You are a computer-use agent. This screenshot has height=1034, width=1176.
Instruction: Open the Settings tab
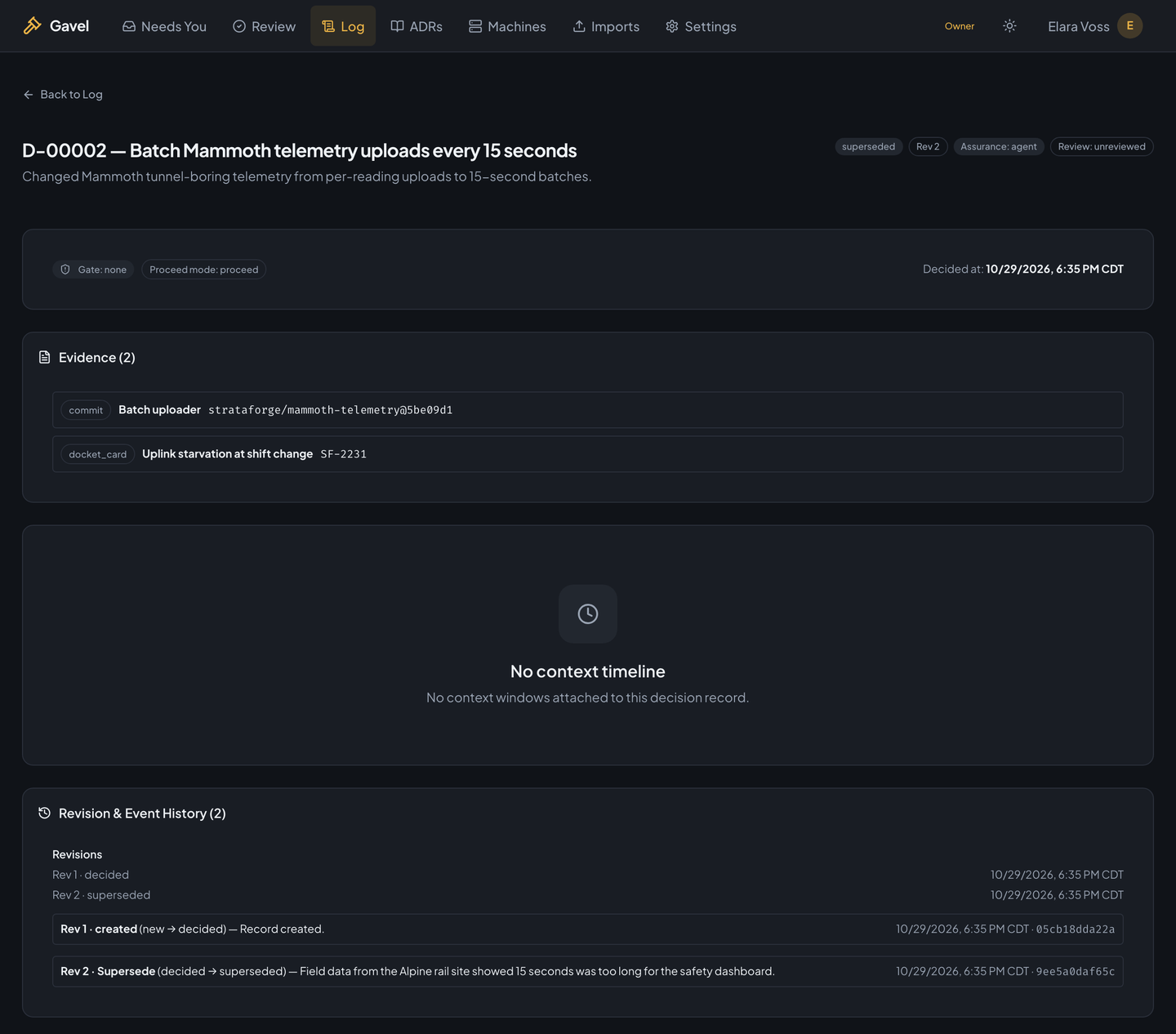(x=701, y=26)
